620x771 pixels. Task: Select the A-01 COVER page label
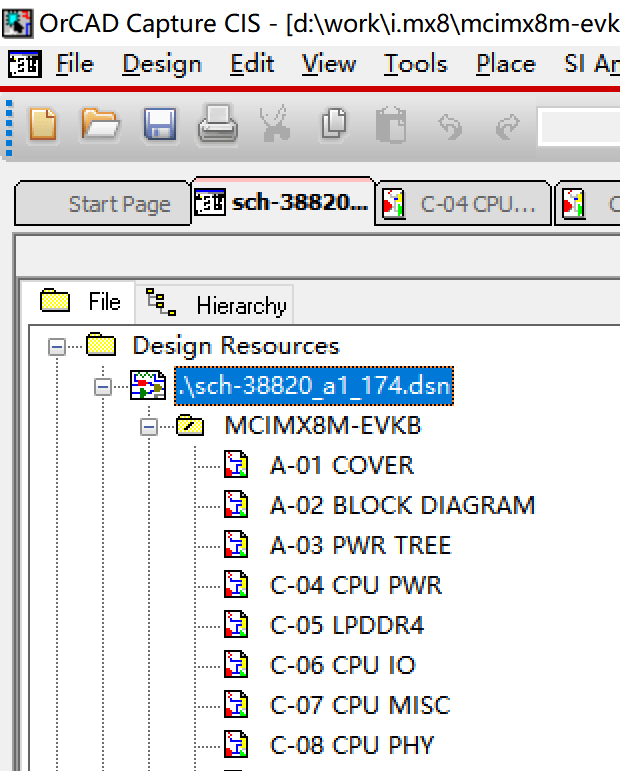(x=342, y=465)
